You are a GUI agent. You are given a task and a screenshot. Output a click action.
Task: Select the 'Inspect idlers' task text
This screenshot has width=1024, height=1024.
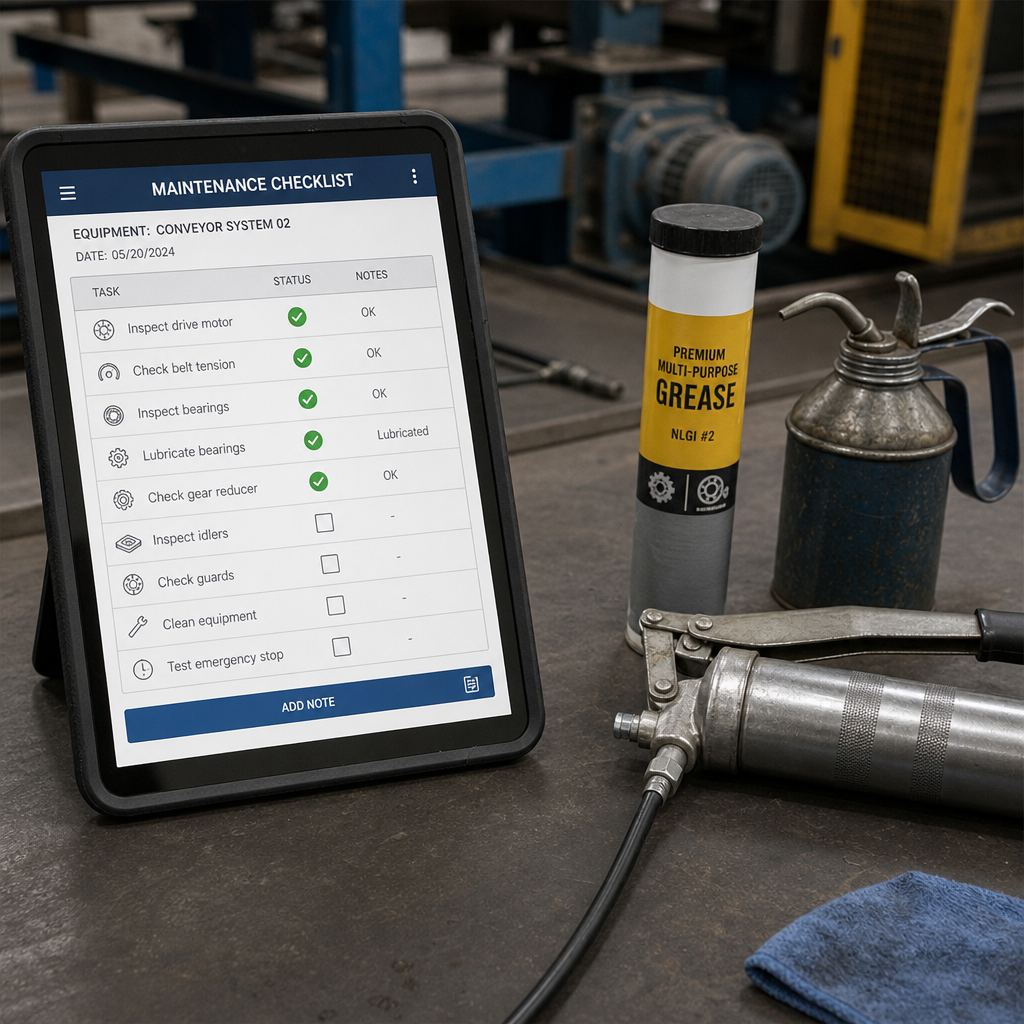click(191, 537)
